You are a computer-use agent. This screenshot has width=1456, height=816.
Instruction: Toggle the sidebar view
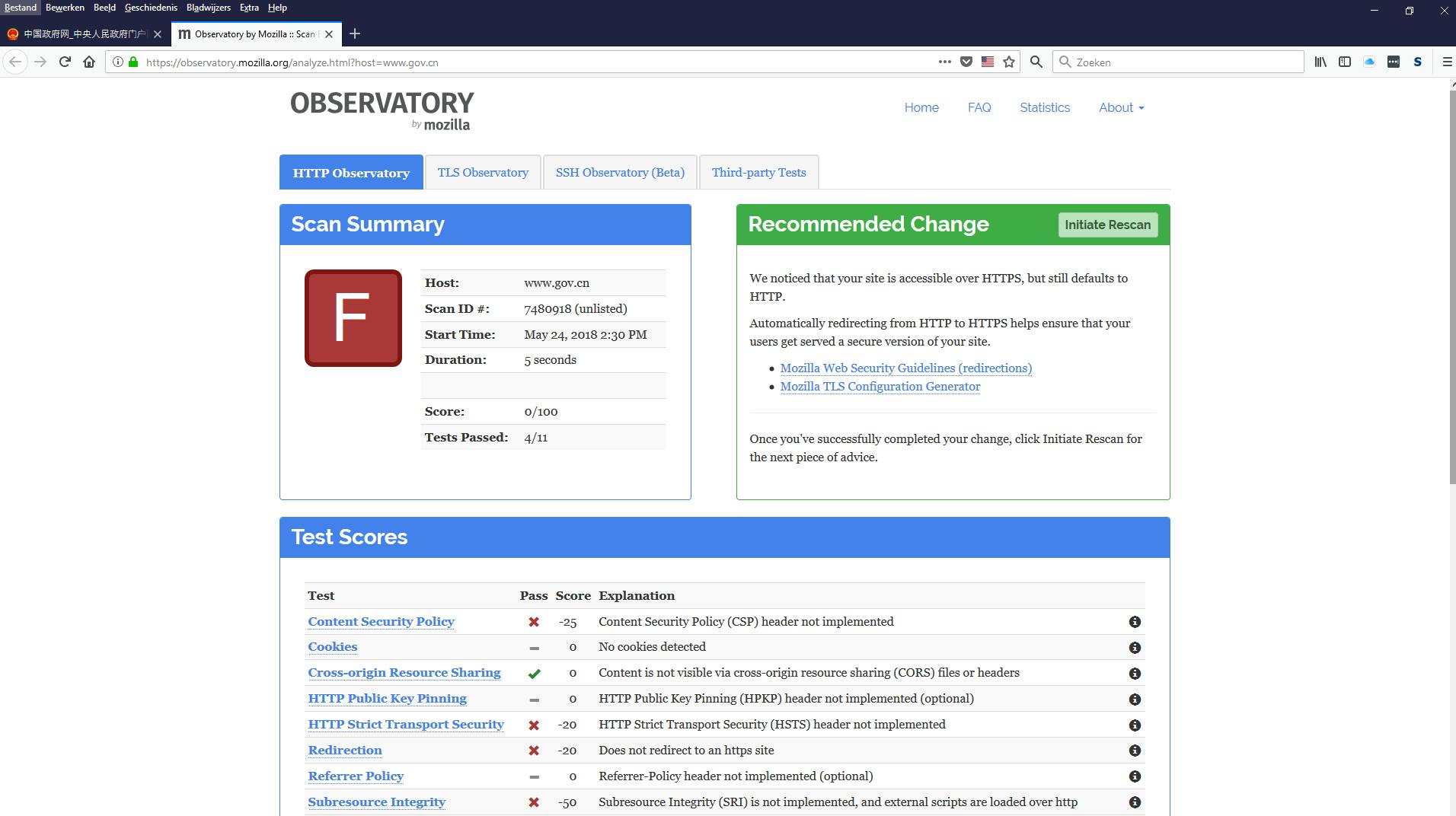pos(1345,62)
